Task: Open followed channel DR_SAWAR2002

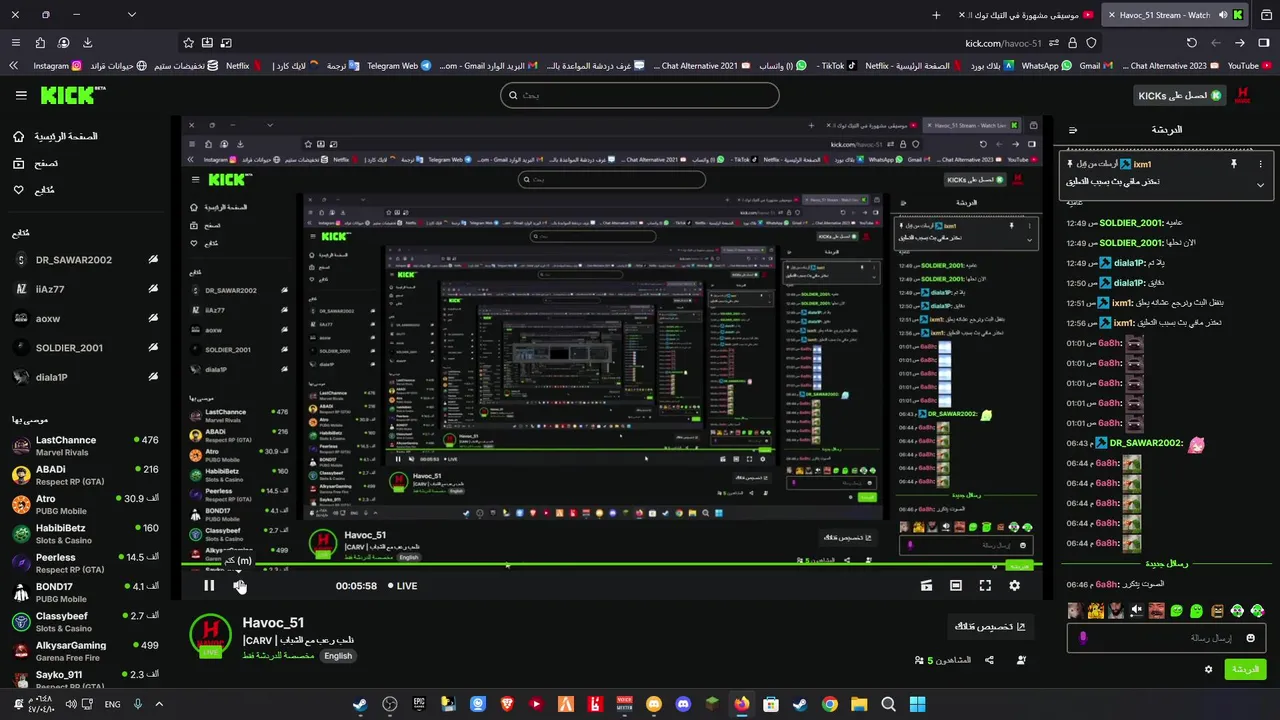Action: coord(87,260)
